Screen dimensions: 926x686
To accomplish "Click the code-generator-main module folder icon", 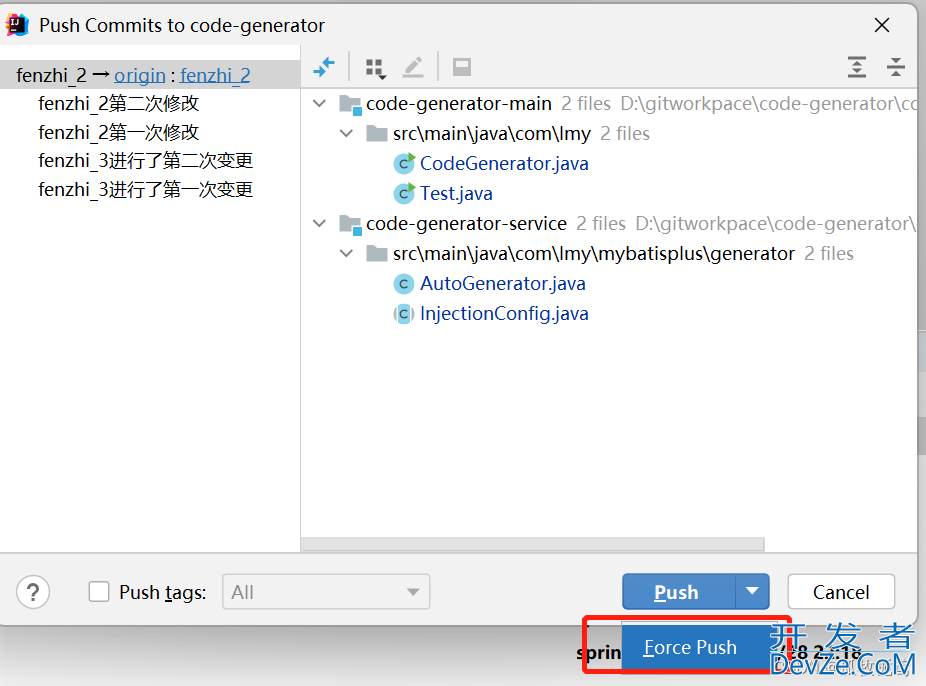I will tap(350, 104).
